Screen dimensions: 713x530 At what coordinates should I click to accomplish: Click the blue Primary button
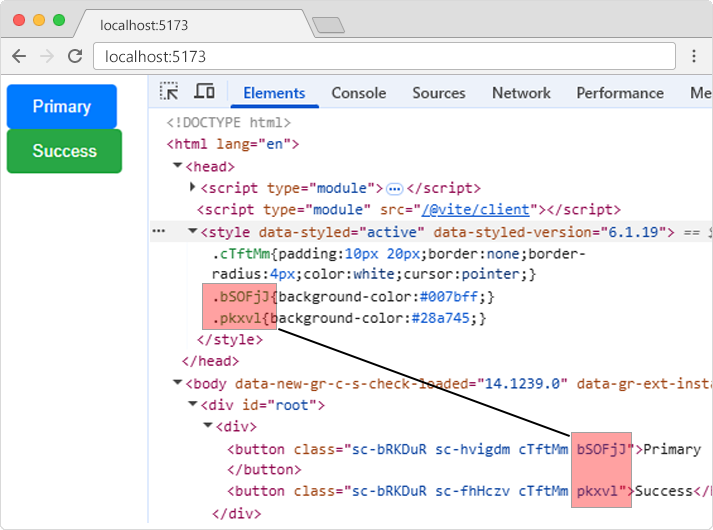click(x=62, y=107)
